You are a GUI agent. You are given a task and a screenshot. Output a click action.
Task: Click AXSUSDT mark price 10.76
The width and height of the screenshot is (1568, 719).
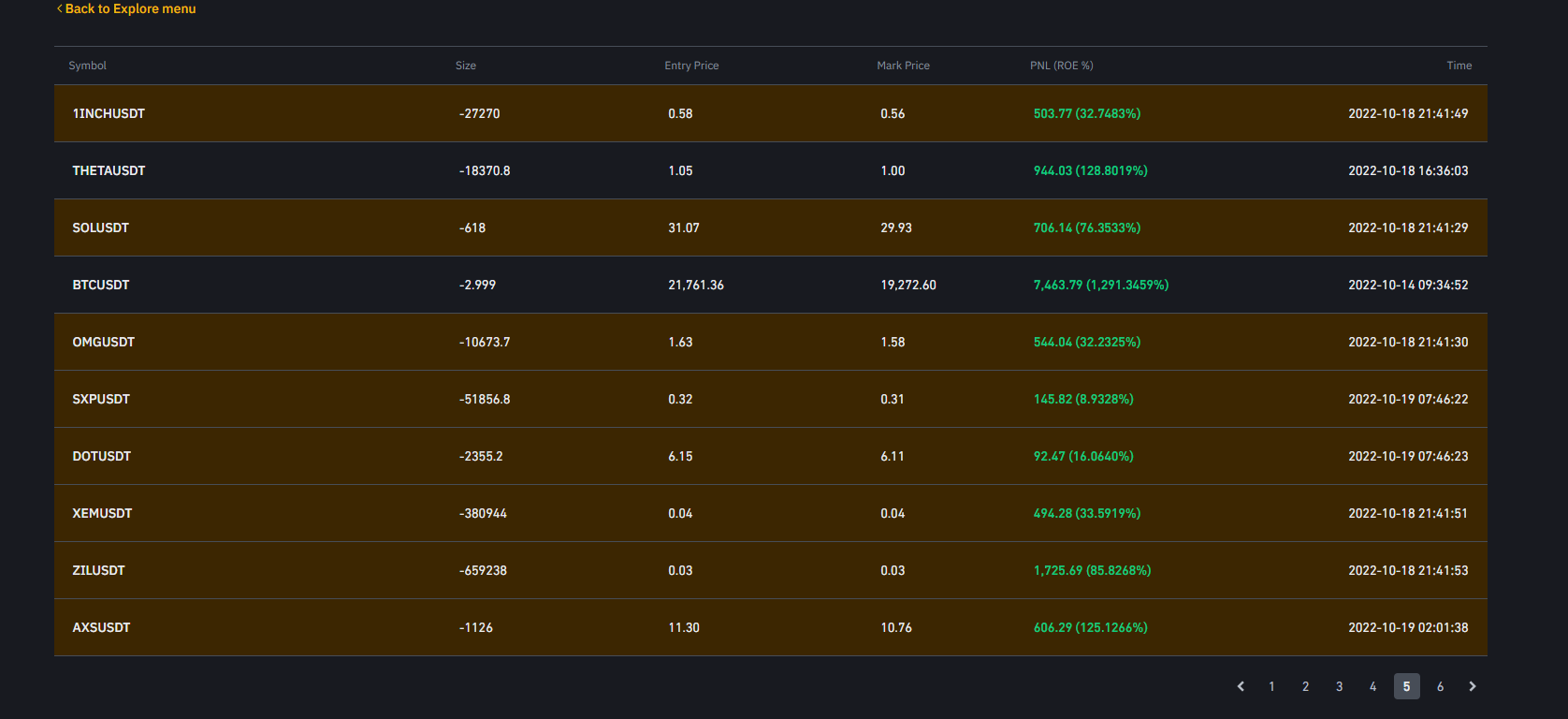point(896,627)
